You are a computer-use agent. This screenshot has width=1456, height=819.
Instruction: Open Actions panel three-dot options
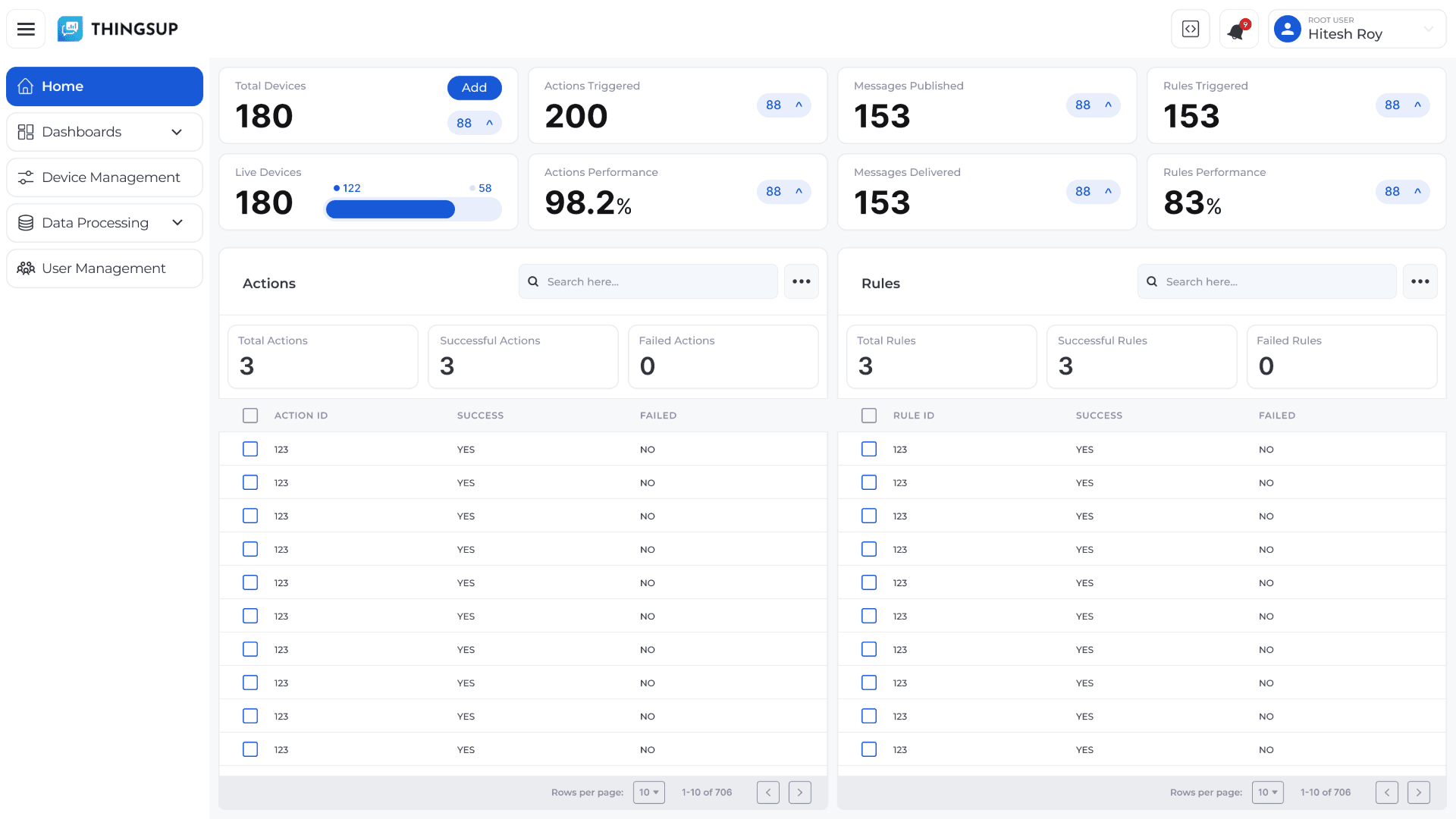[801, 281]
